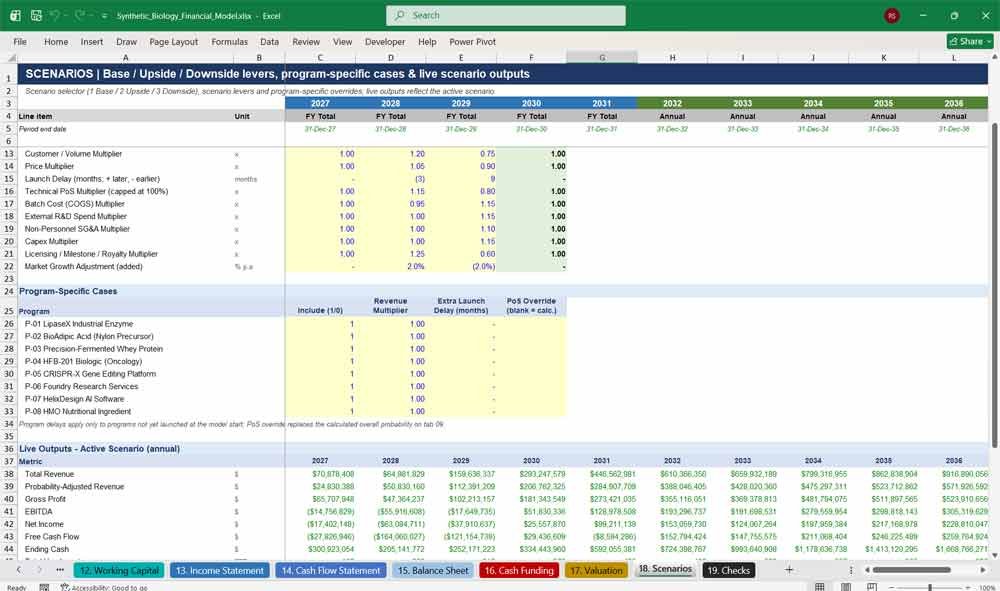Viewport: 1000px width, 591px height.
Task: Click Accessibility: Good to go status
Action: tap(103, 587)
